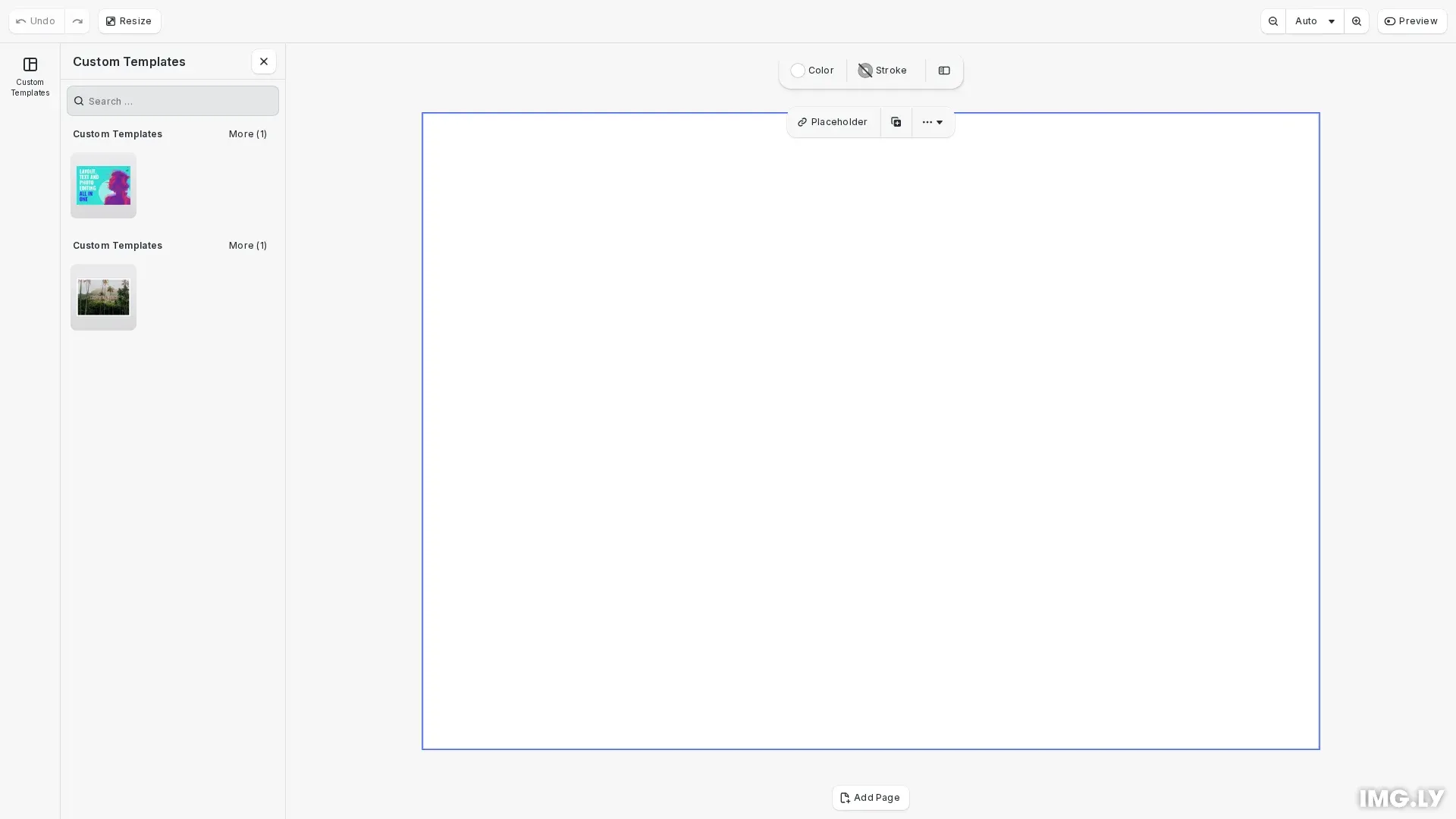Click the Redo arrow icon
Image resolution: width=1456 pixels, height=819 pixels.
point(77,21)
